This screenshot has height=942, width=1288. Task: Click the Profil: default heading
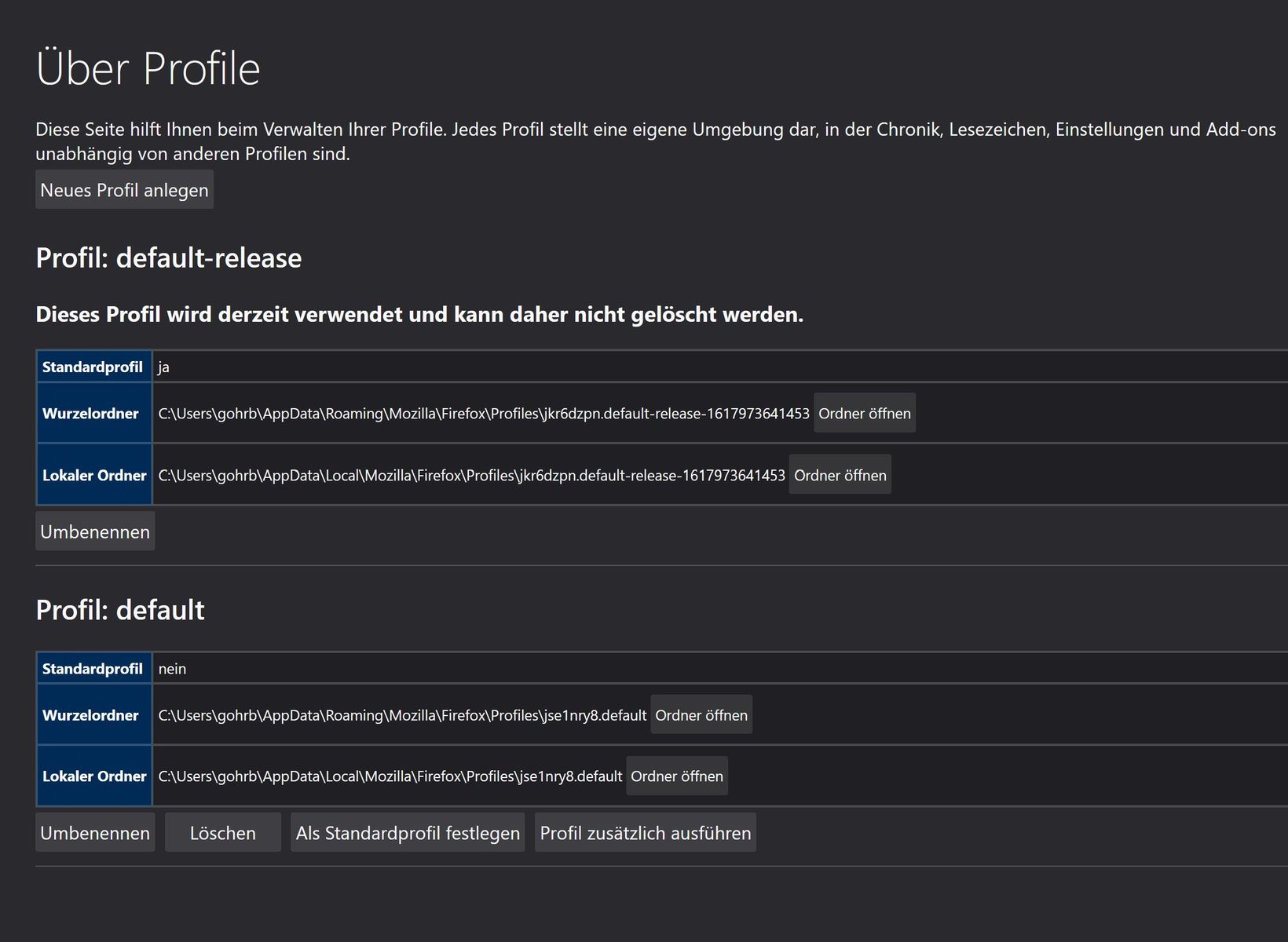(x=120, y=610)
